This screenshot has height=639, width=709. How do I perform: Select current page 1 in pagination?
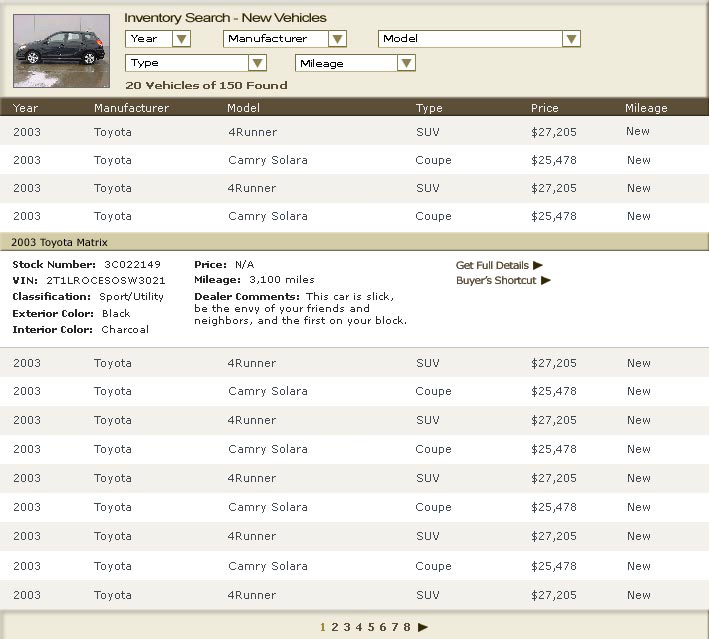click(323, 627)
